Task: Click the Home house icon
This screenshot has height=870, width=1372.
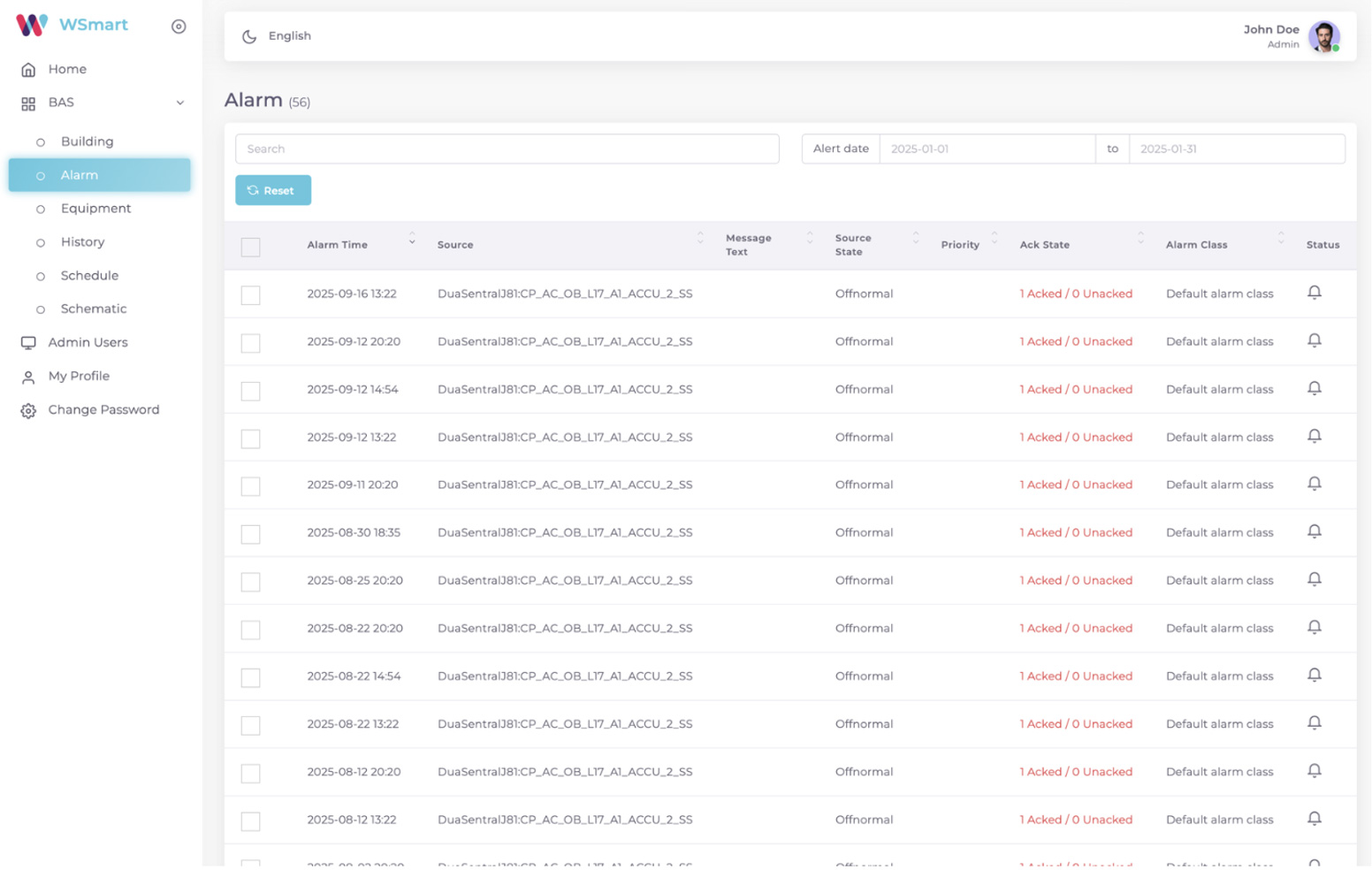Action: 28,70
